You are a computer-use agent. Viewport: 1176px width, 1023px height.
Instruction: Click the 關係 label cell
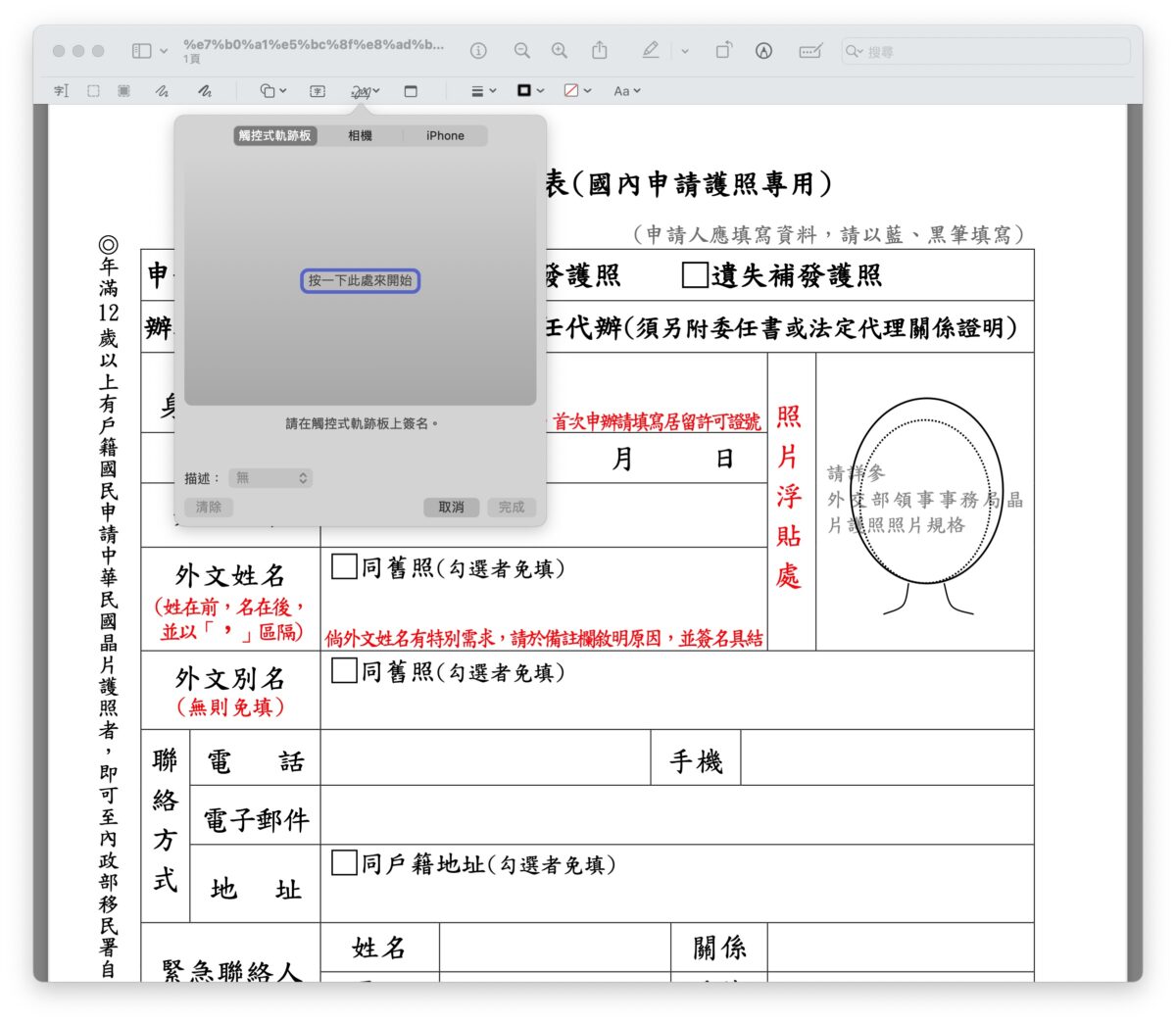coord(719,948)
